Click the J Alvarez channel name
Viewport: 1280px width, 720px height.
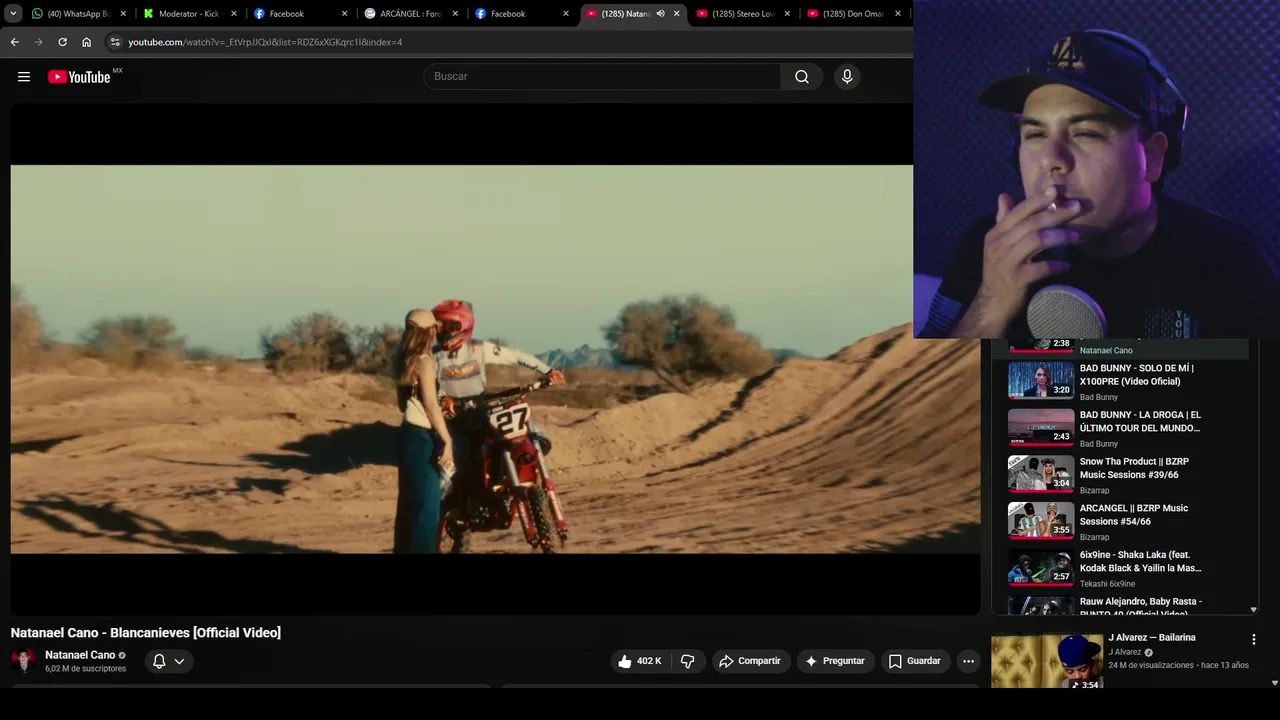[1124, 652]
